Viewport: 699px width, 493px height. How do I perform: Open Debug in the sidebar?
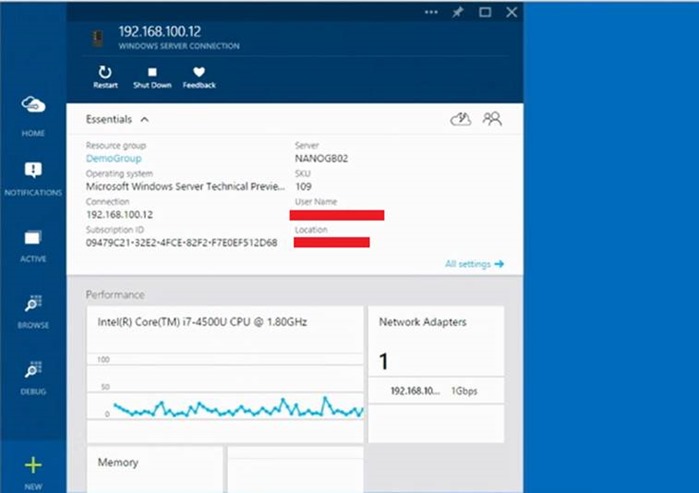click(x=33, y=378)
